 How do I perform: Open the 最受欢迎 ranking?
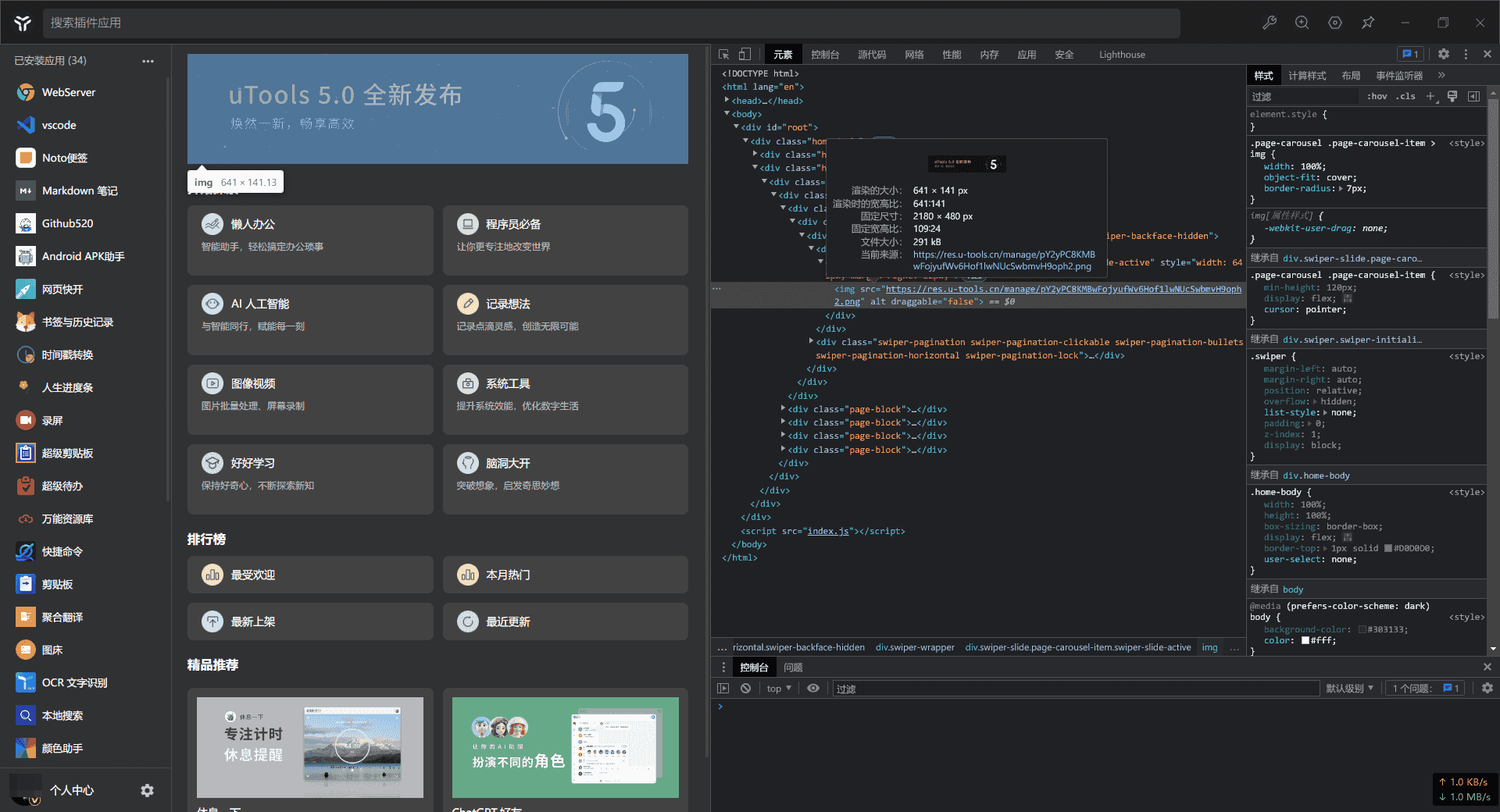pos(310,575)
